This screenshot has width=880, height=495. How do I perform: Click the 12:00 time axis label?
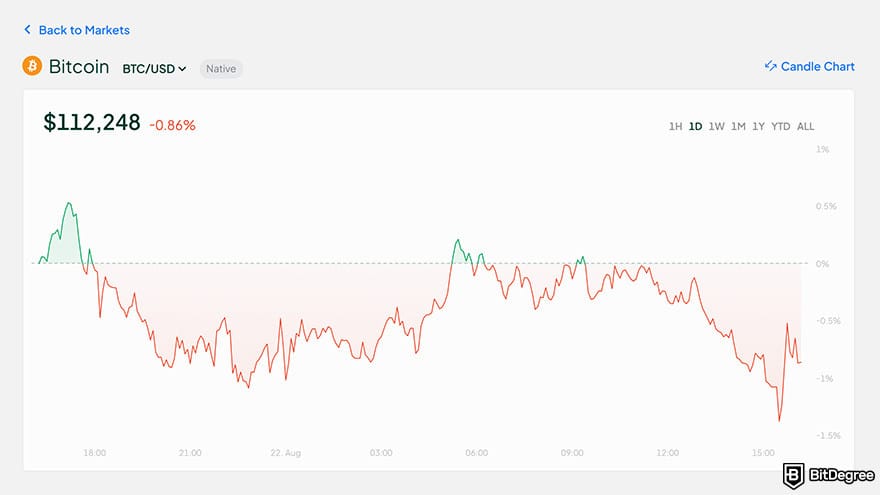(667, 453)
